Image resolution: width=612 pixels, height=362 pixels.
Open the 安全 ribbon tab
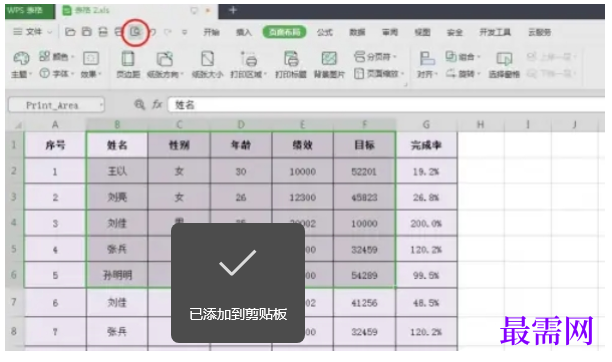[455, 32]
